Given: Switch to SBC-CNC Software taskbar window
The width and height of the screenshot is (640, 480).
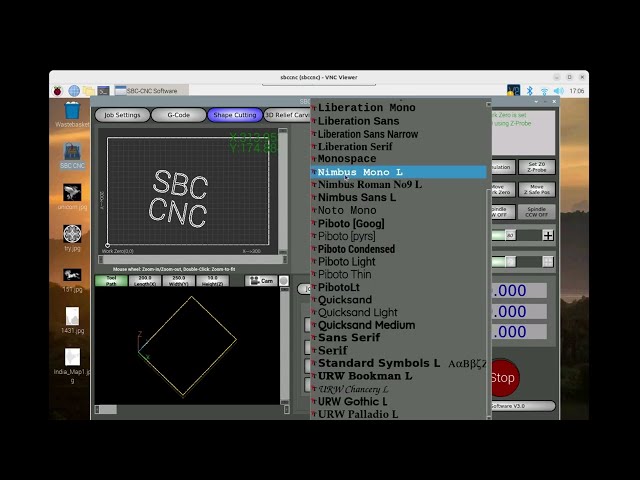Looking at the screenshot, I should pos(151,91).
